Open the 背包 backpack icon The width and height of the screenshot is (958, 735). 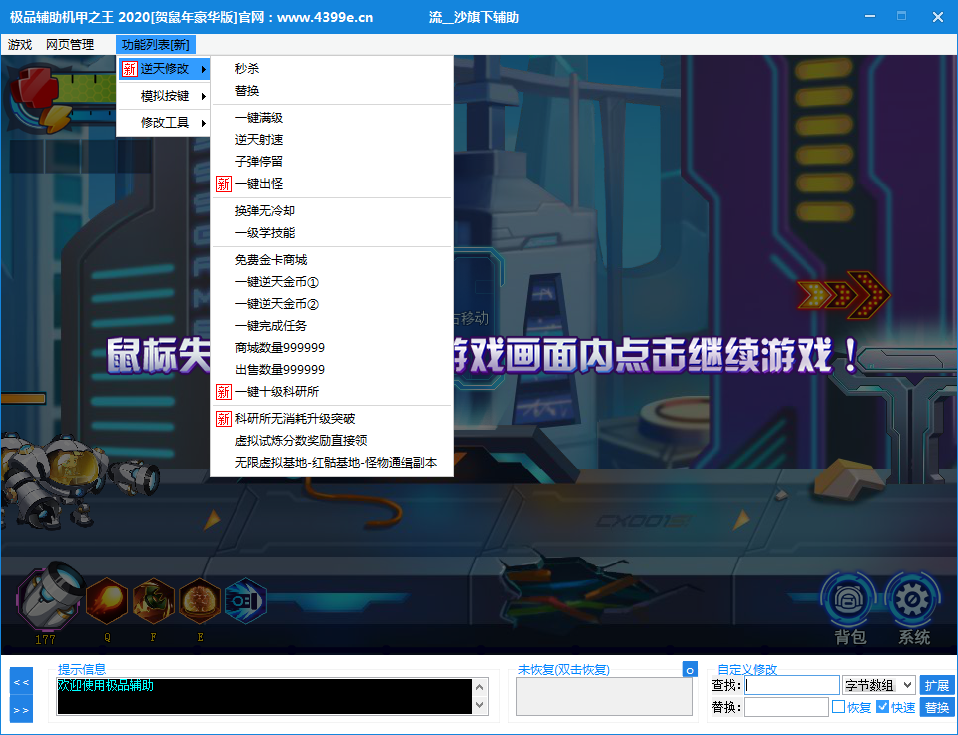848,599
